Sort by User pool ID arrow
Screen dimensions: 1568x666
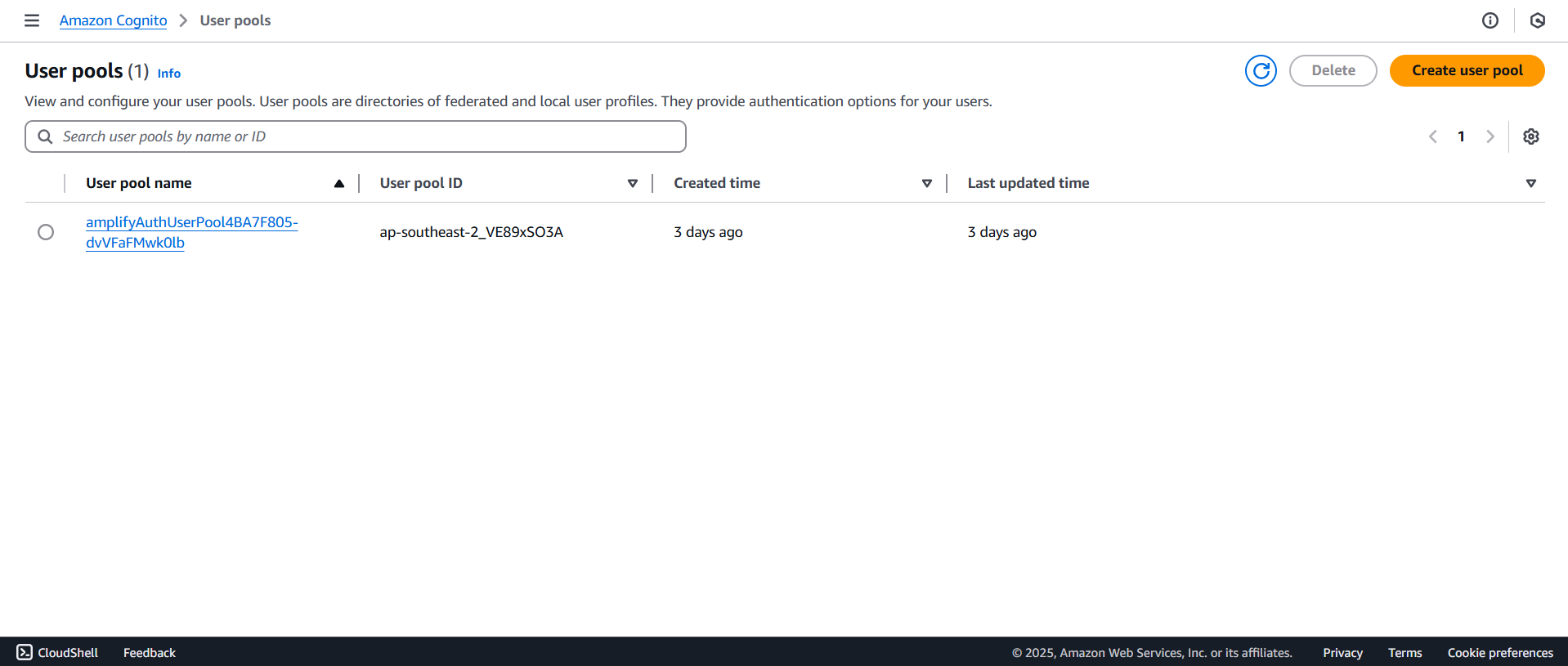[x=633, y=183]
